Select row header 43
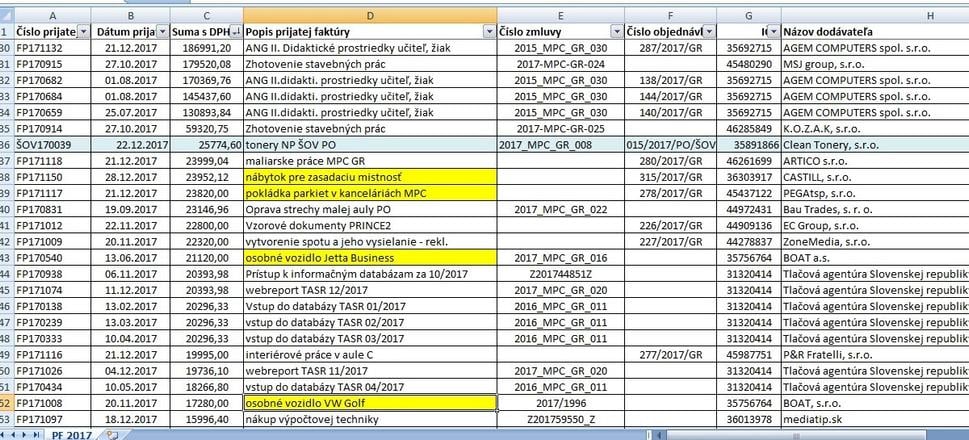 pyautogui.click(x=6, y=258)
